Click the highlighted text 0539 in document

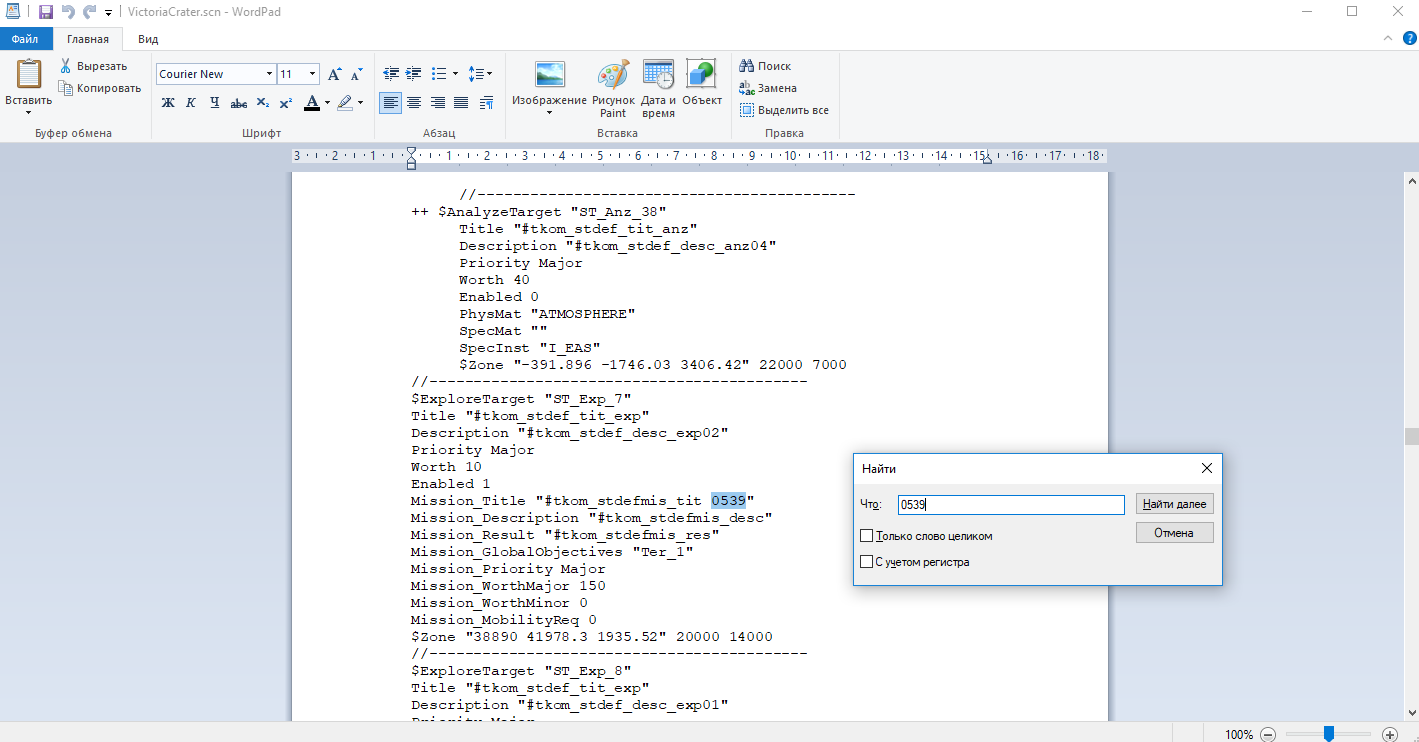coord(728,500)
